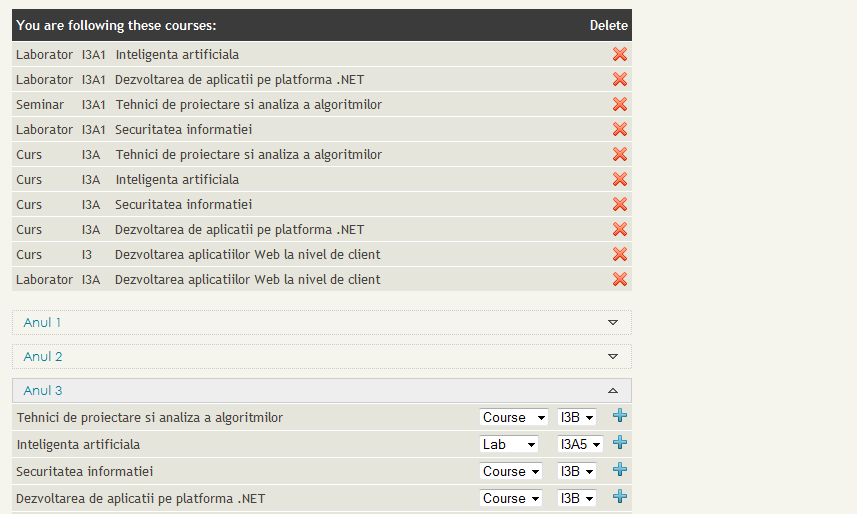
Task: Add Tehnici de proiectare with plus icon
Action: click(x=620, y=416)
